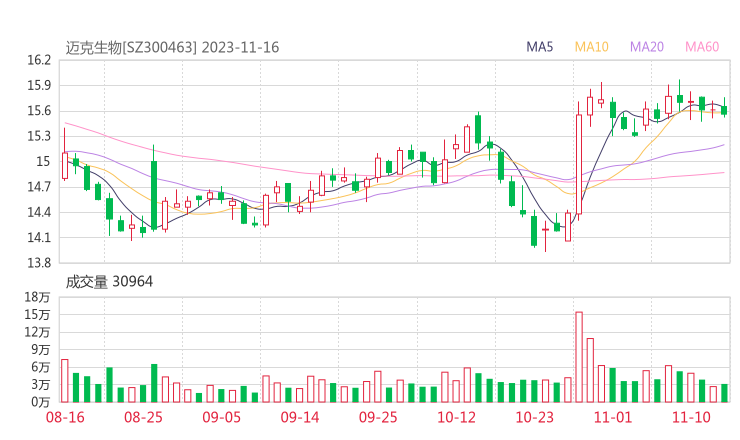Click the 13.8 price axis value
The height and width of the screenshot is (440, 740).
click(39, 263)
